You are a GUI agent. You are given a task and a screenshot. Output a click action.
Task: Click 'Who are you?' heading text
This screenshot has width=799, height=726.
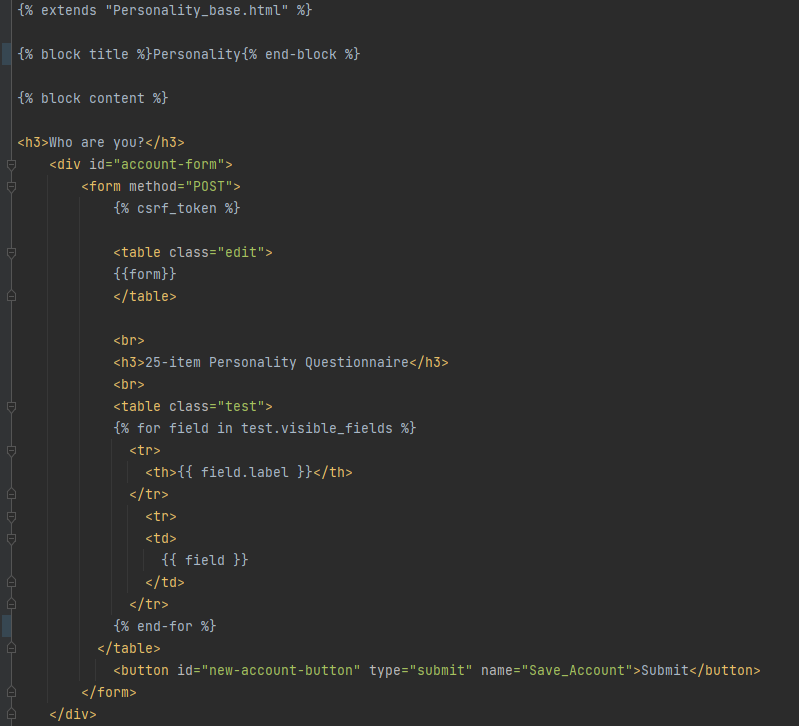(x=97, y=142)
